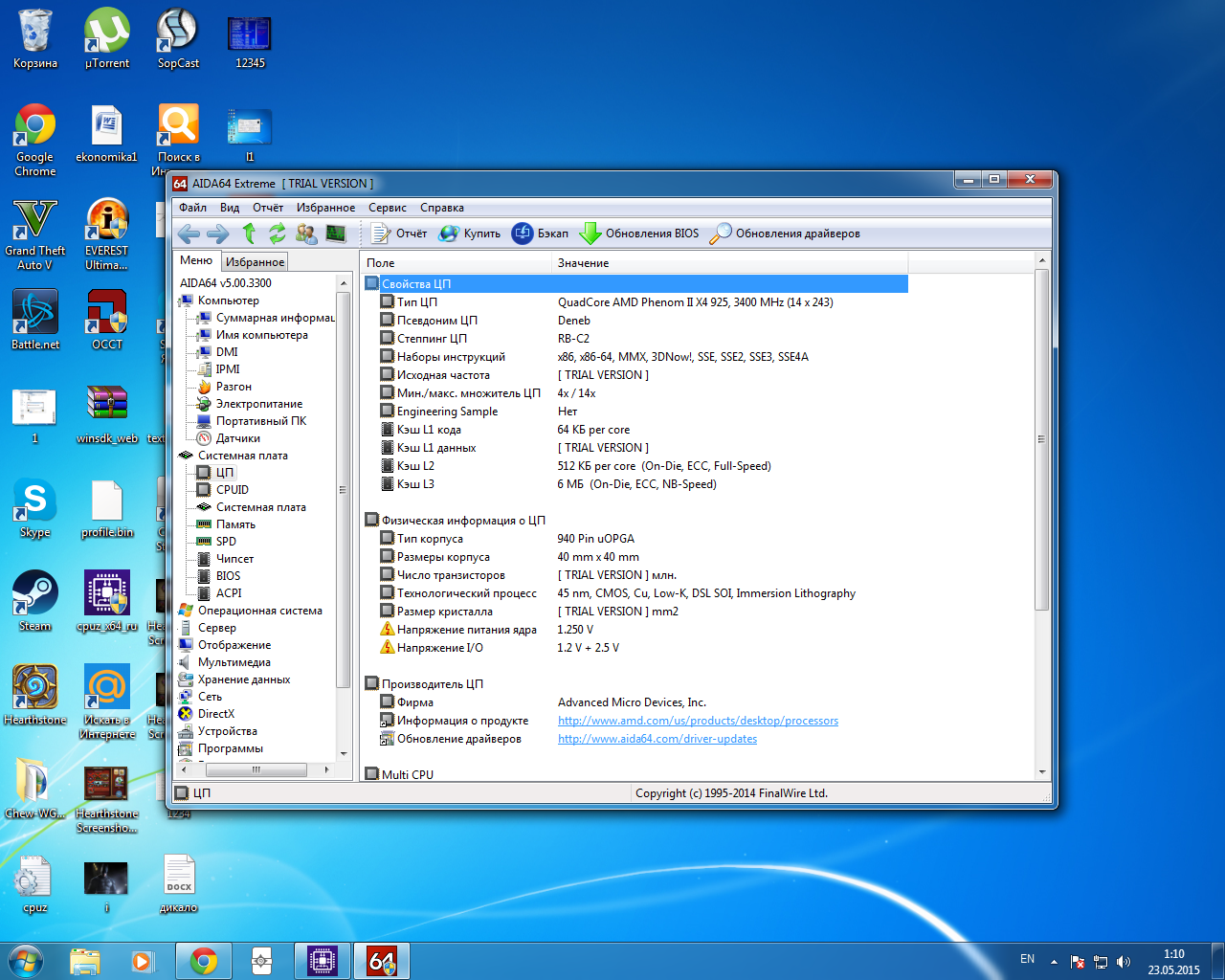1225x980 pixels.
Task: Click the forward navigation arrow in toolbar
Action: [218, 234]
